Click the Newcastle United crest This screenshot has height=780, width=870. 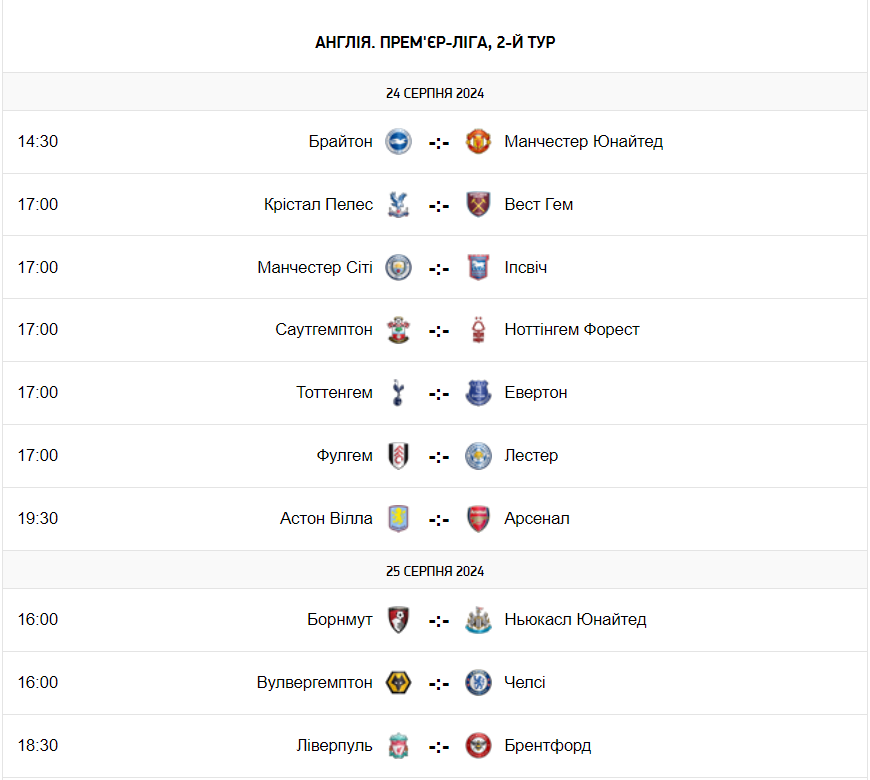(478, 620)
